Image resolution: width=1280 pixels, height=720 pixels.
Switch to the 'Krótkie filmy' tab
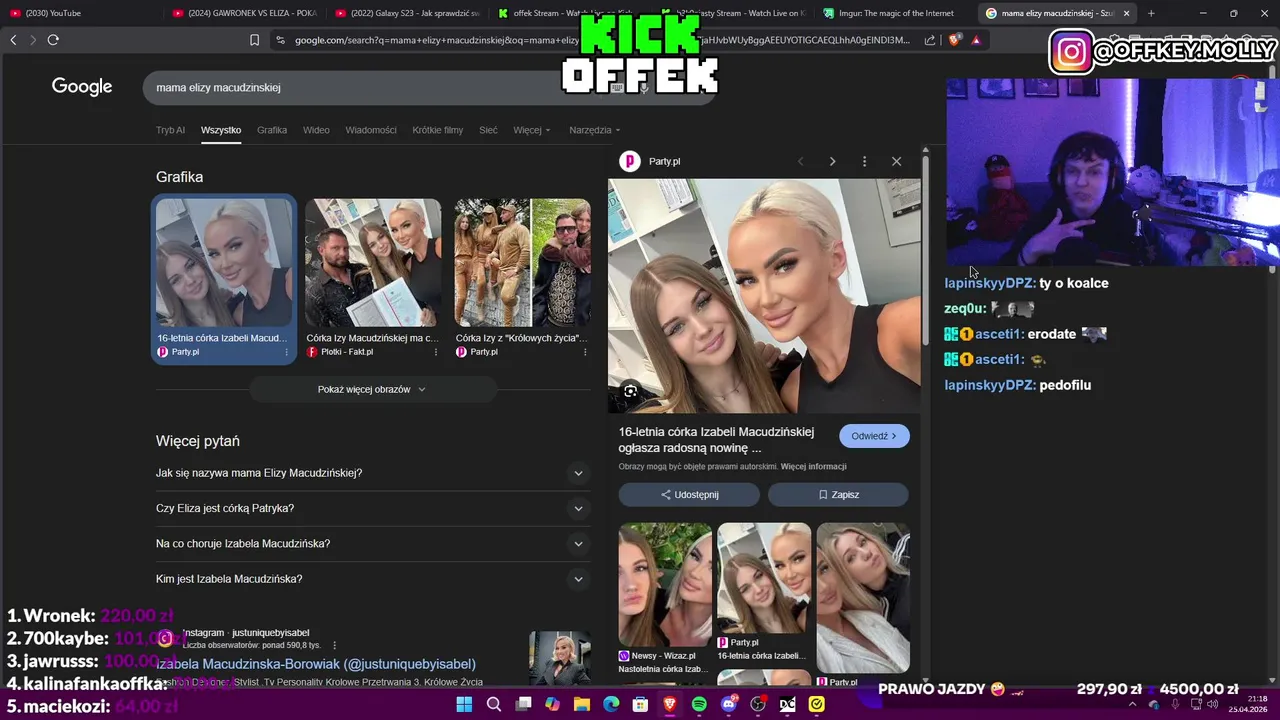click(438, 130)
